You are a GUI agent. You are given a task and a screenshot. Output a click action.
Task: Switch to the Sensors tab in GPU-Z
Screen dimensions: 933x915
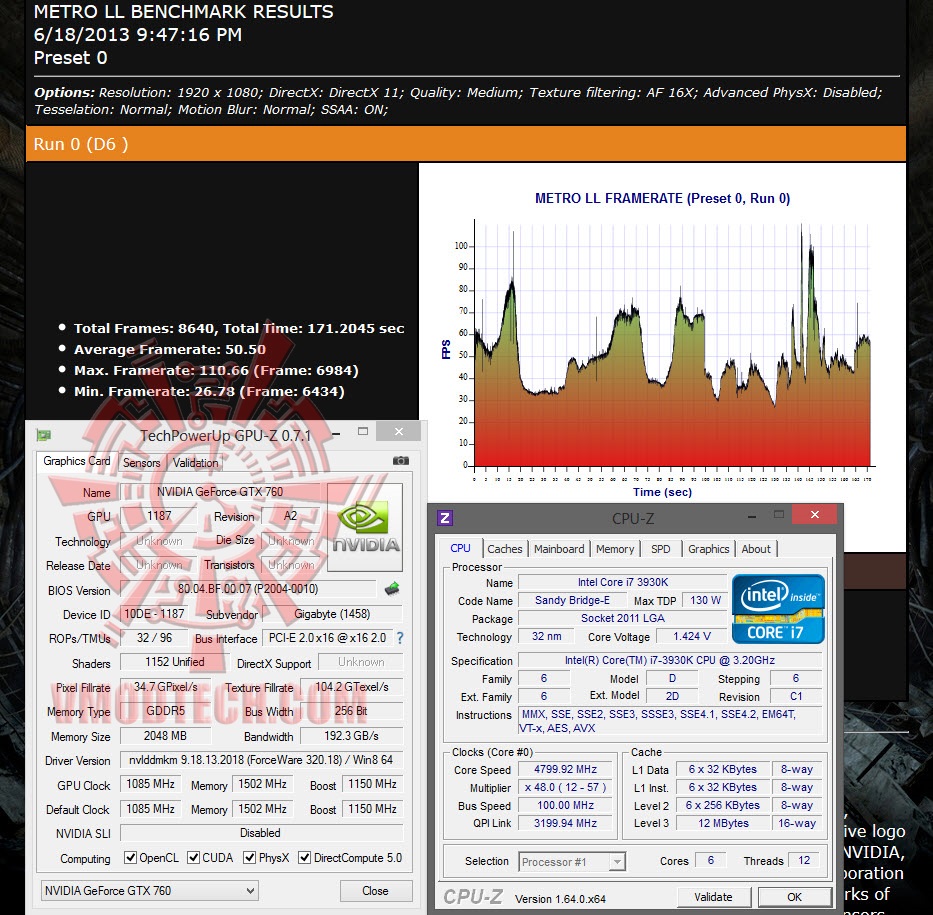(x=141, y=463)
